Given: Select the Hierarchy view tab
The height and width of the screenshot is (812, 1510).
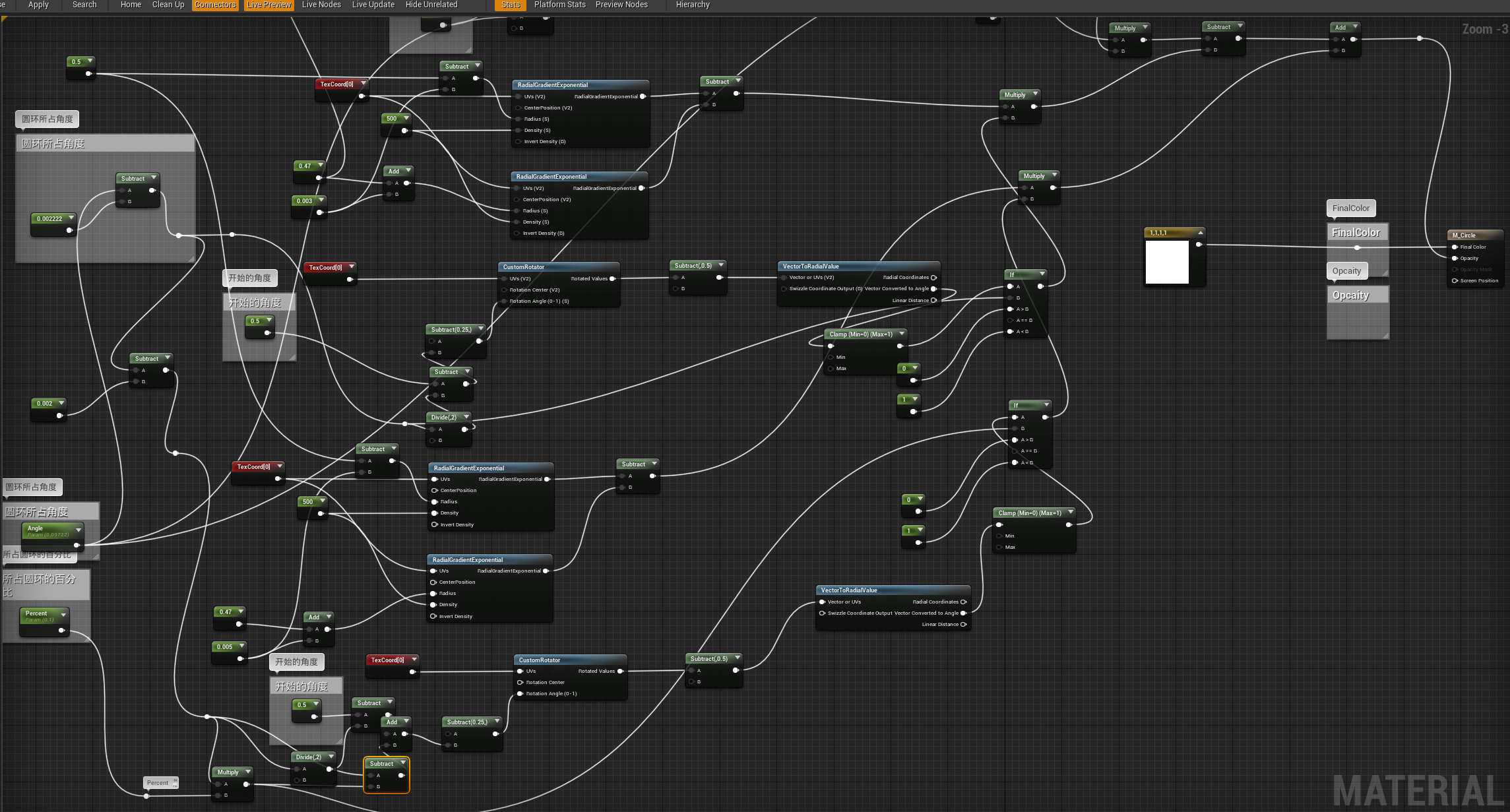Looking at the screenshot, I should click(692, 8).
